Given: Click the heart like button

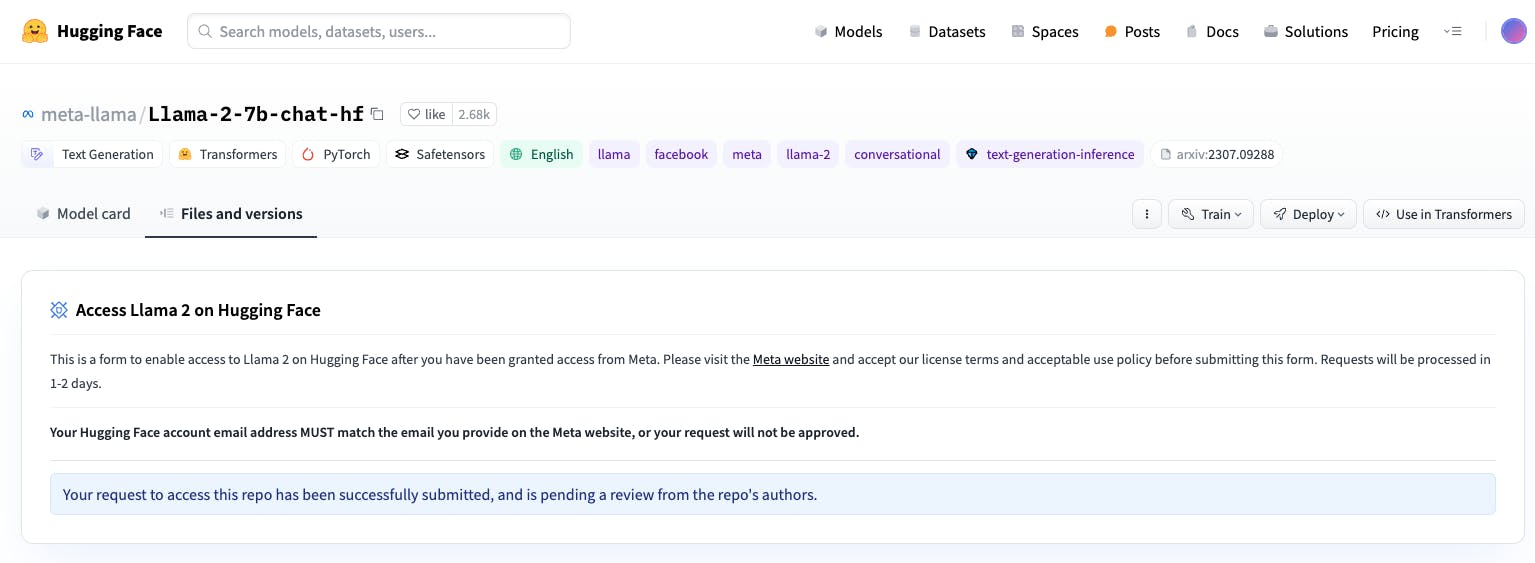Looking at the screenshot, I should (x=426, y=114).
